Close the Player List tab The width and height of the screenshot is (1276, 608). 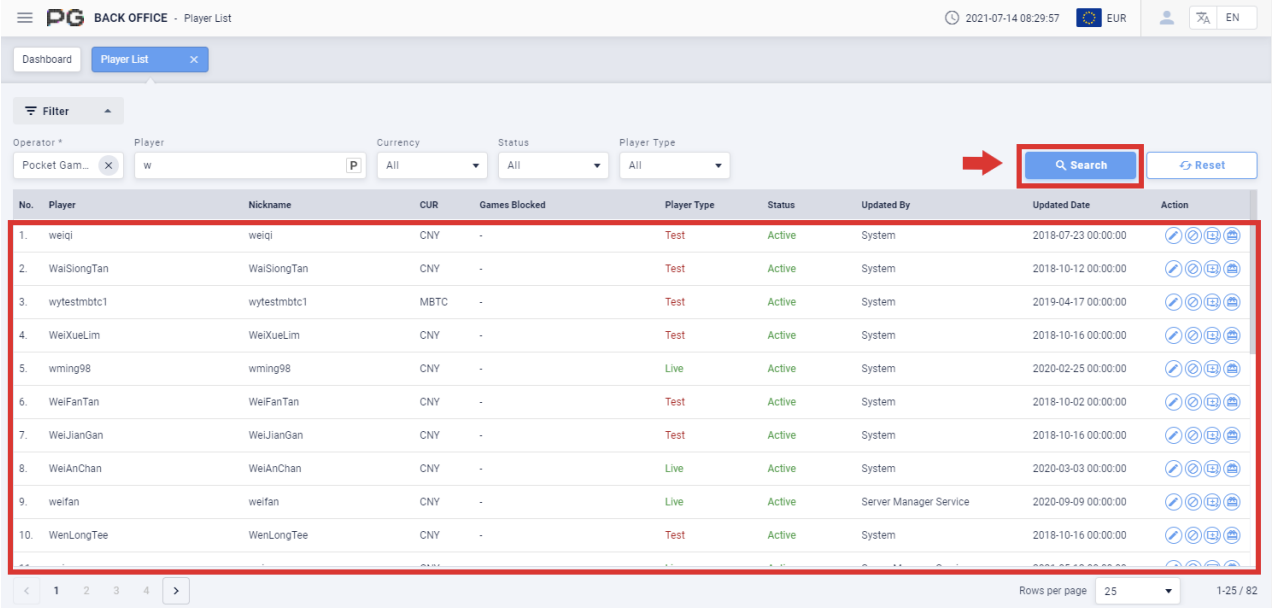pos(194,60)
